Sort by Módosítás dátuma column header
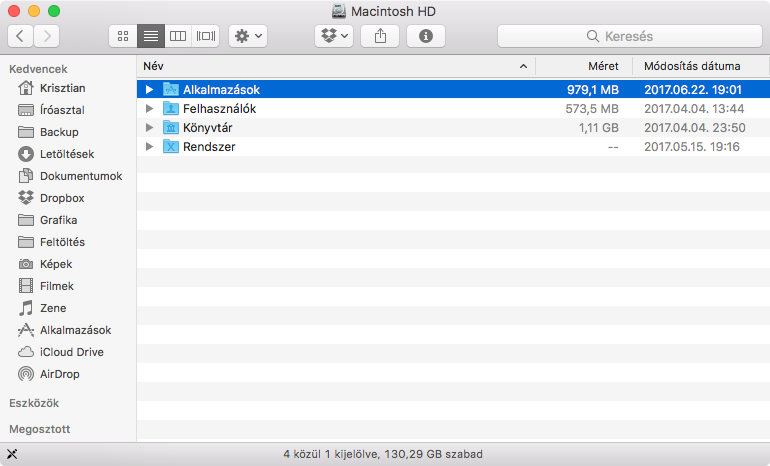Image resolution: width=770 pixels, height=466 pixels. (x=701, y=66)
